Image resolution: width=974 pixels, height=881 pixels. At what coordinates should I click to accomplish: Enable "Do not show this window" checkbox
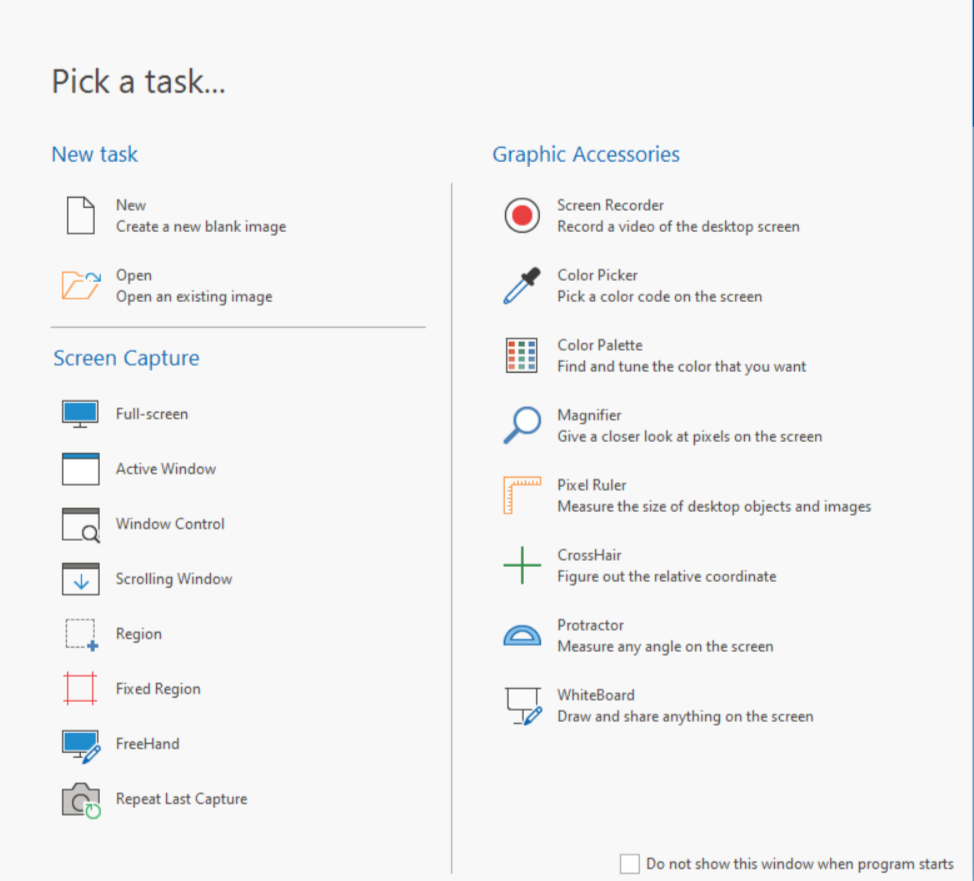point(629,864)
